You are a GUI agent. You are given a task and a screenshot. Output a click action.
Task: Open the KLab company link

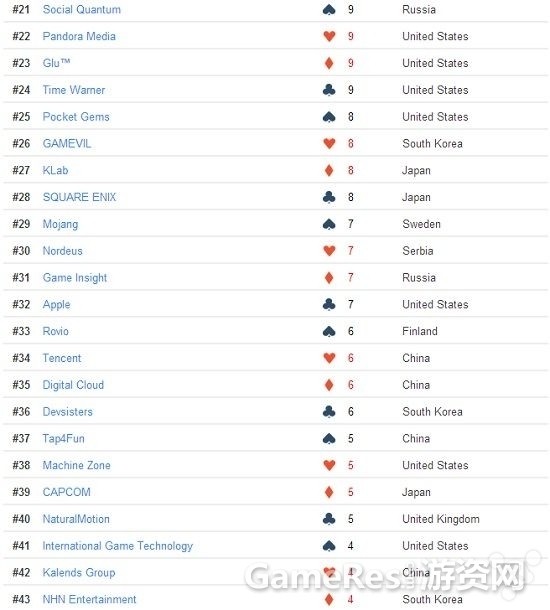click(55, 170)
